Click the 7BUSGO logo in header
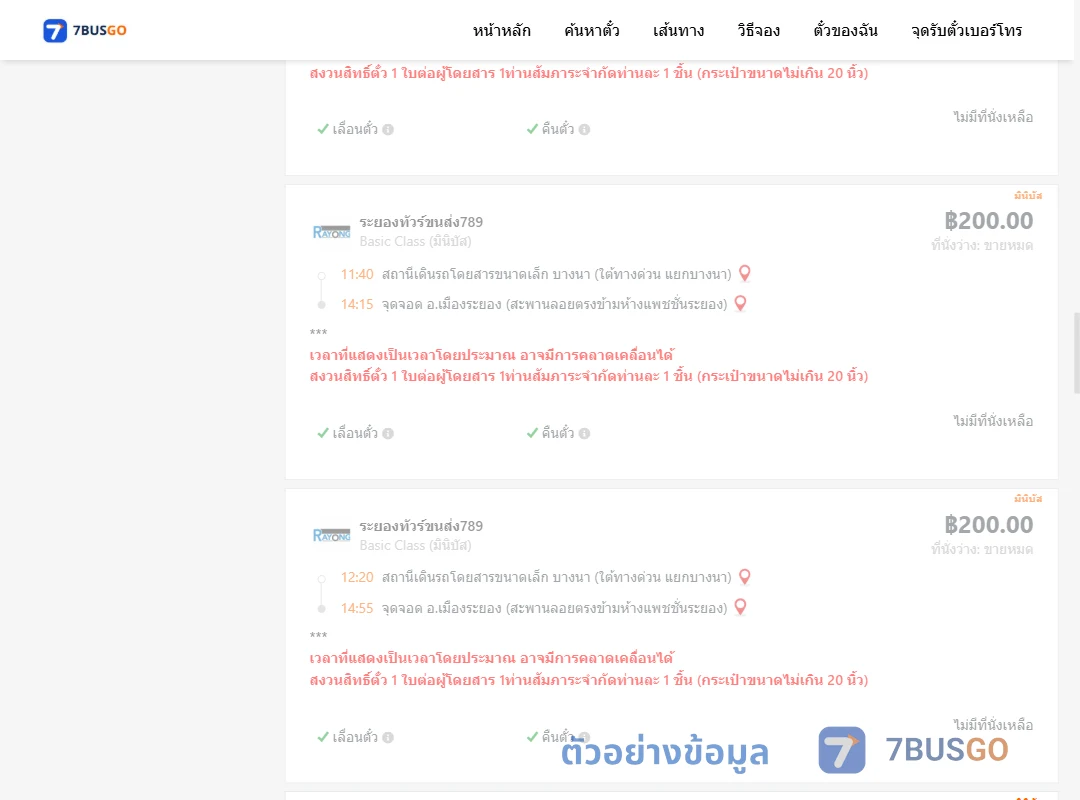Screen dimensions: 1080x800 coord(85,30)
